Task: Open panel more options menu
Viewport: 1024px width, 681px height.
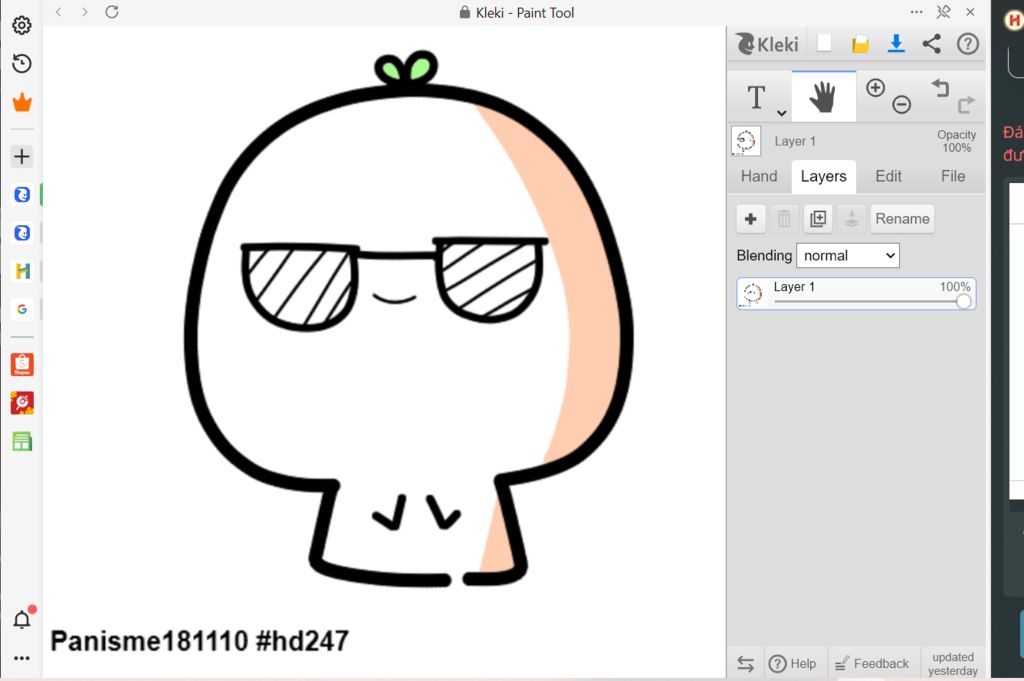Action: pyautogui.click(x=916, y=12)
